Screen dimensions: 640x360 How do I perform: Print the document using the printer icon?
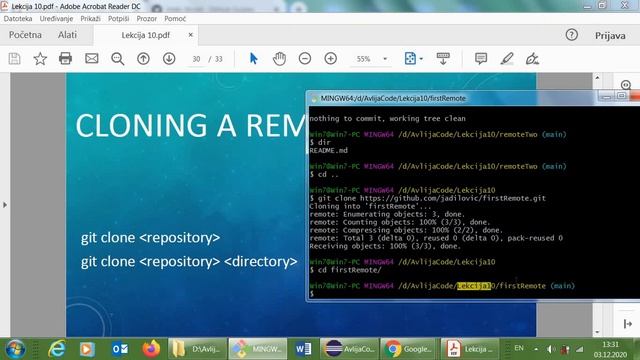coord(65,59)
